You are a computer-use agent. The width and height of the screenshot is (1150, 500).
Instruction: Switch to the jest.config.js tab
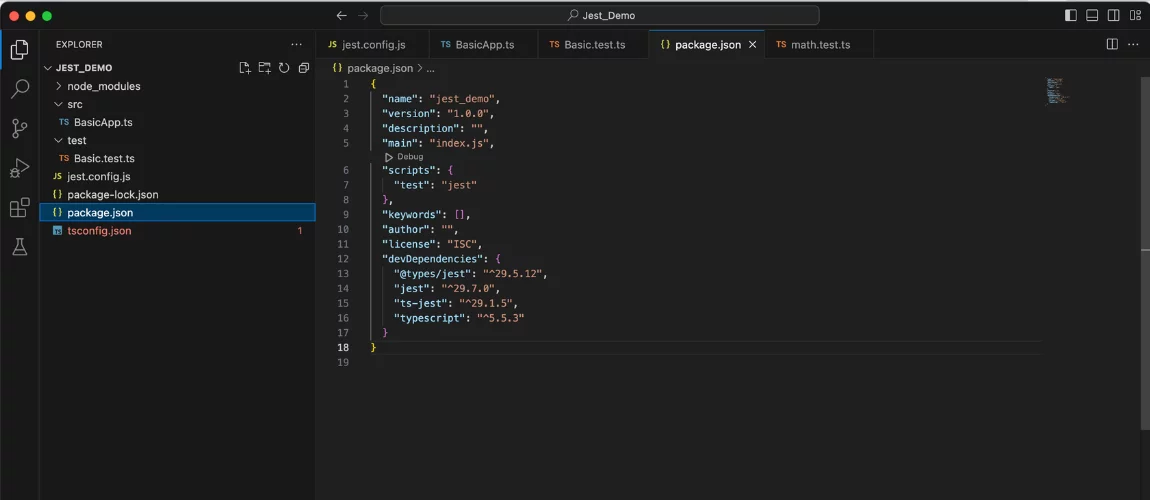click(373, 45)
